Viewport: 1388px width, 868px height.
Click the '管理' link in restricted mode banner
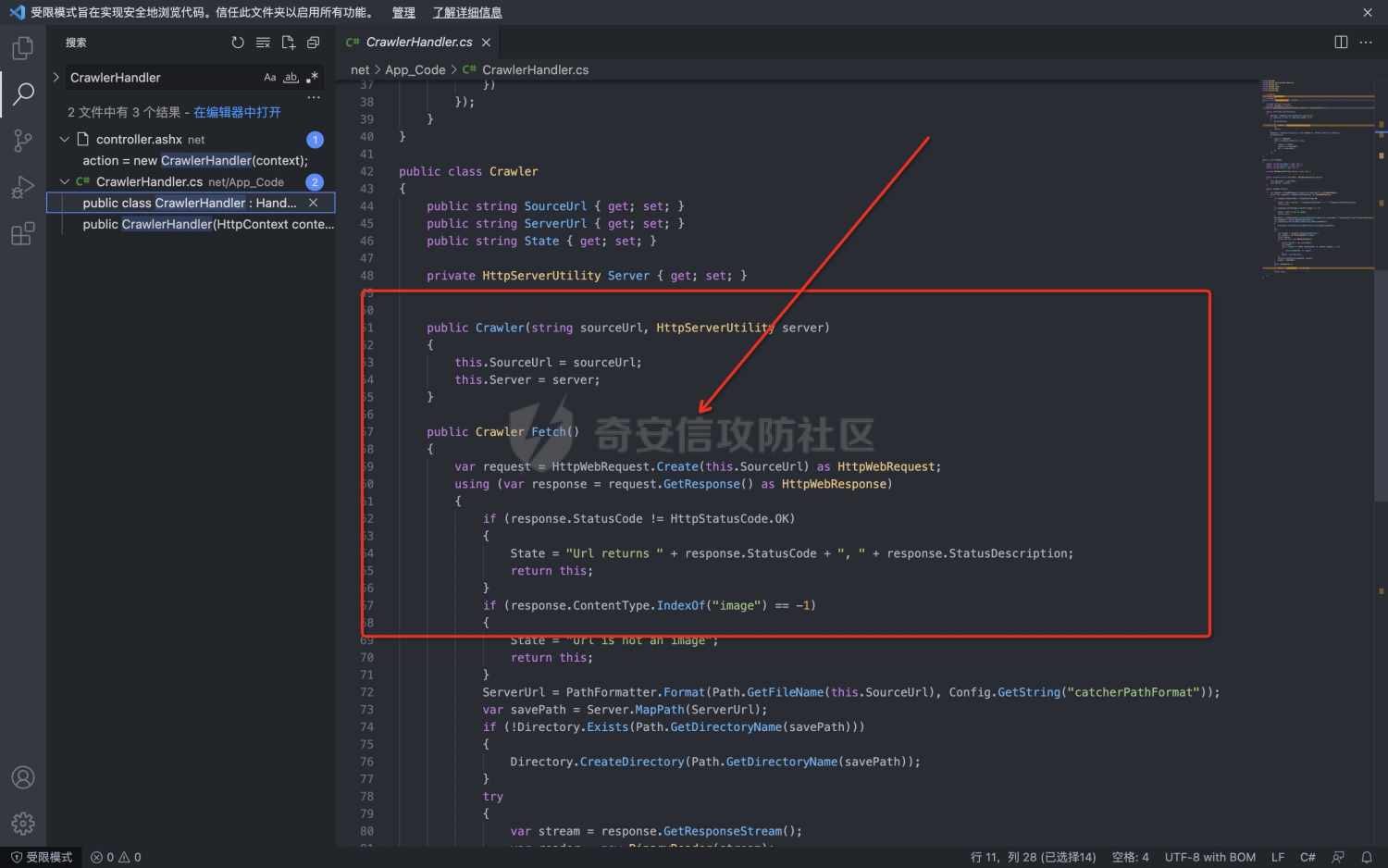403,13
